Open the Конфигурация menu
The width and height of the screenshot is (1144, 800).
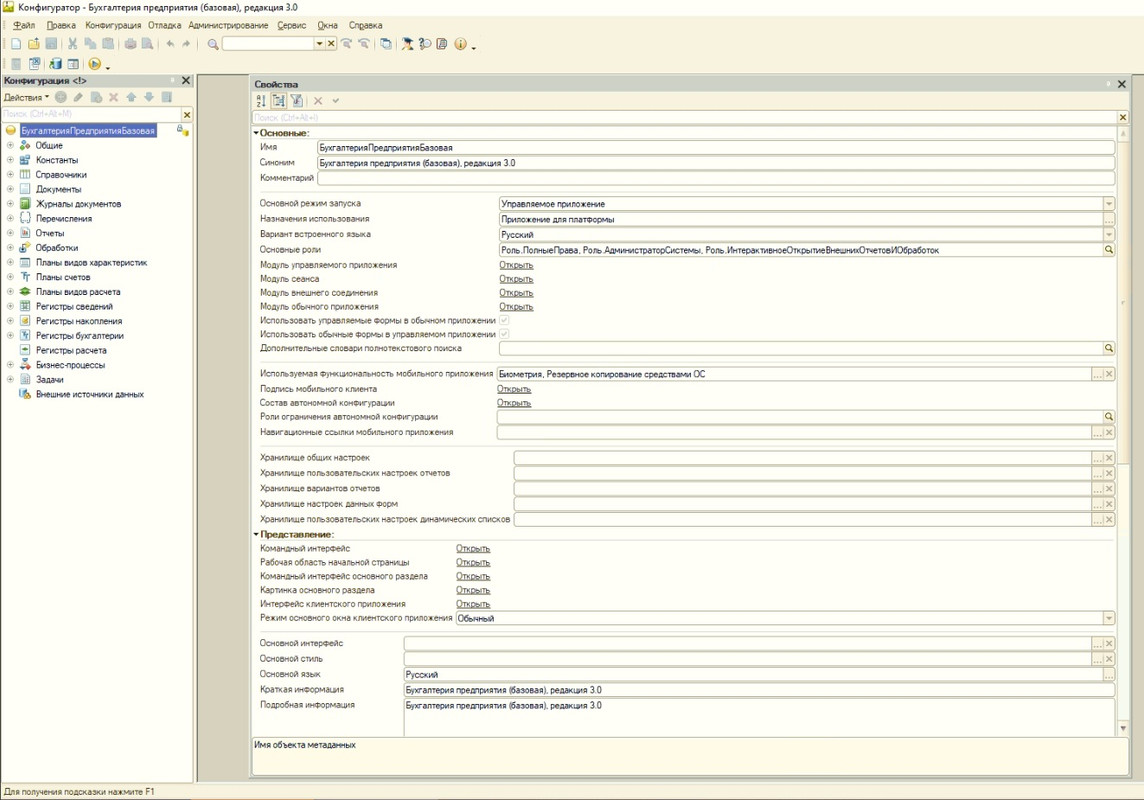coord(113,26)
